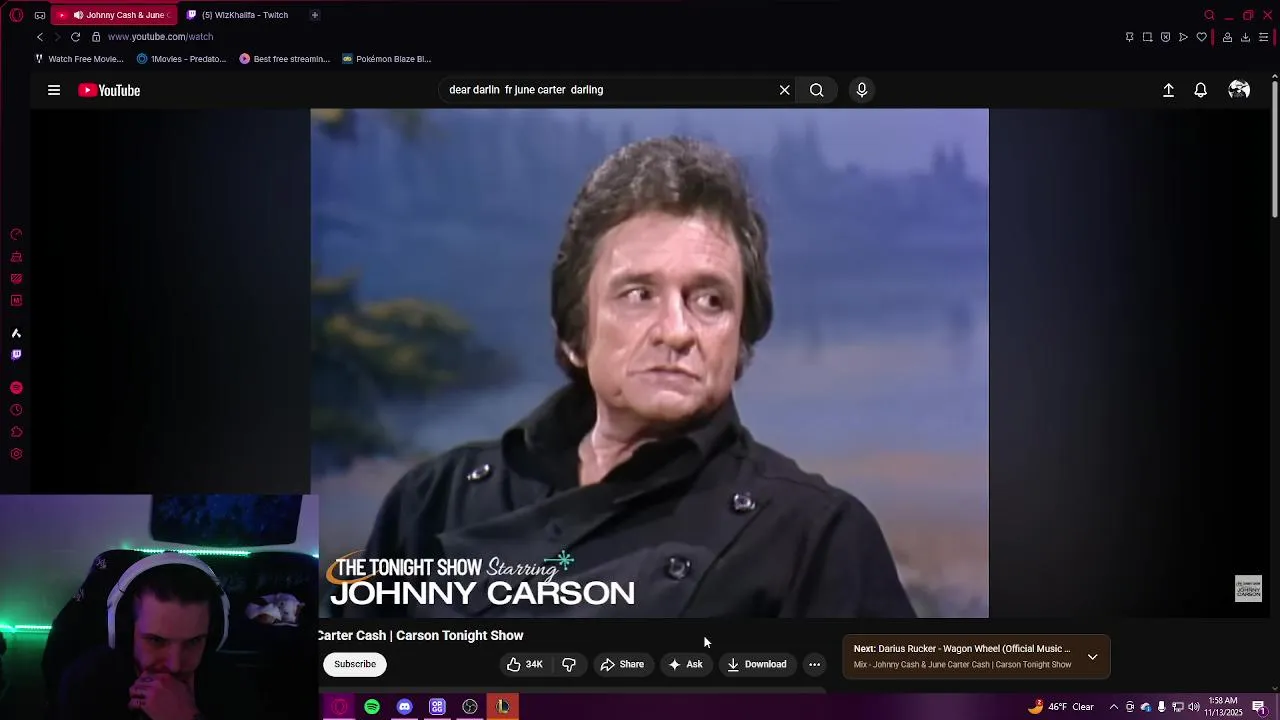
Task: Download the video
Action: [x=757, y=664]
